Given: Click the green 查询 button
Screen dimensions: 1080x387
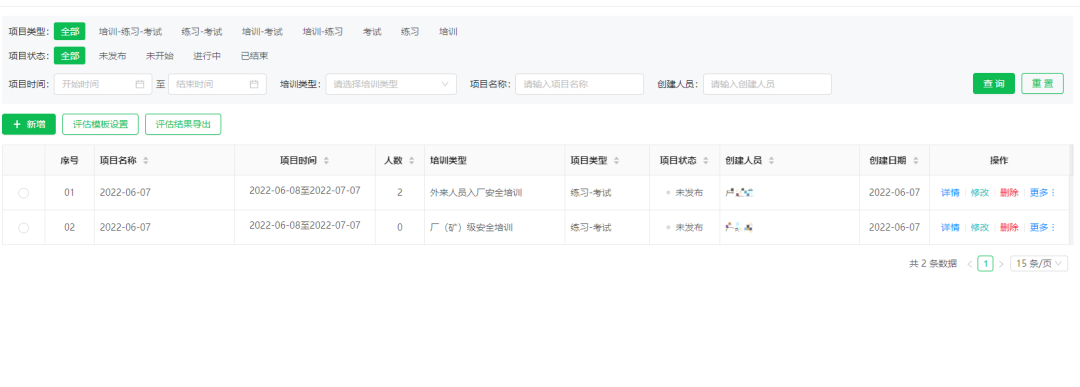Looking at the screenshot, I should point(994,83).
